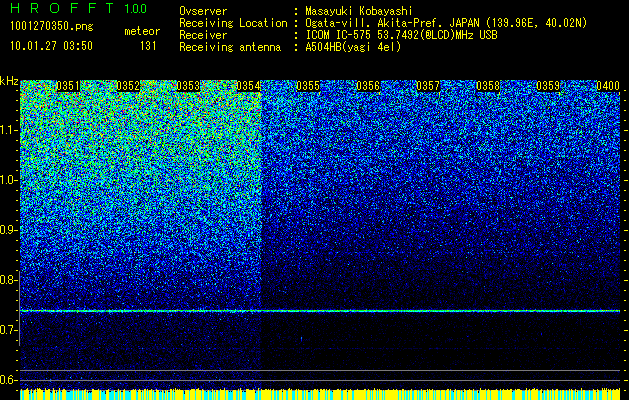Click the Ovserver field label

pos(203,12)
